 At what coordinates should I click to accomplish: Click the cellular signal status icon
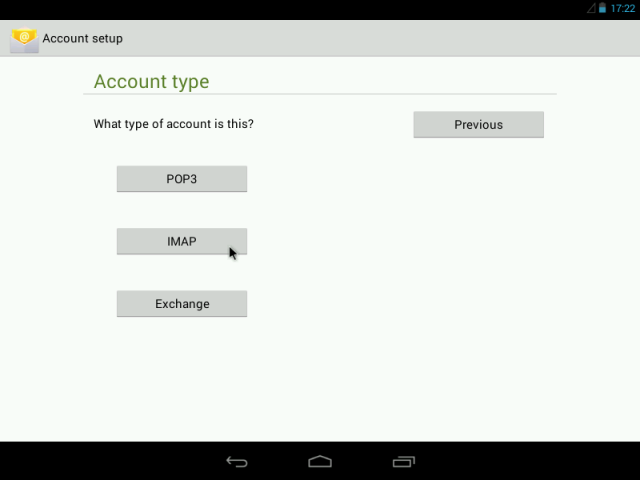[591, 8]
